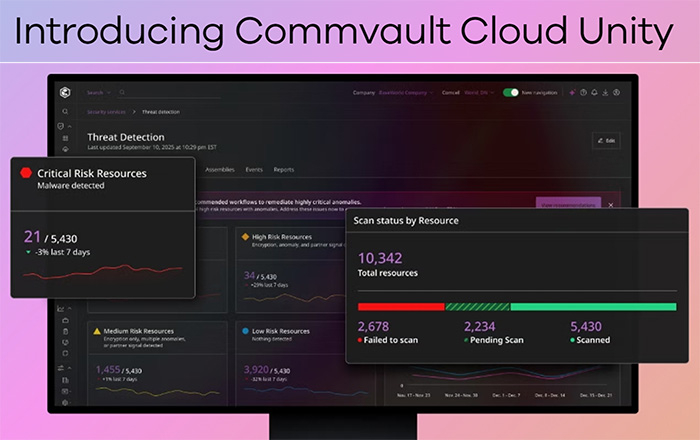This screenshot has height=440, width=700.
Task: Click the sidebar icon below the refresh icon
Action: (x=66, y=353)
